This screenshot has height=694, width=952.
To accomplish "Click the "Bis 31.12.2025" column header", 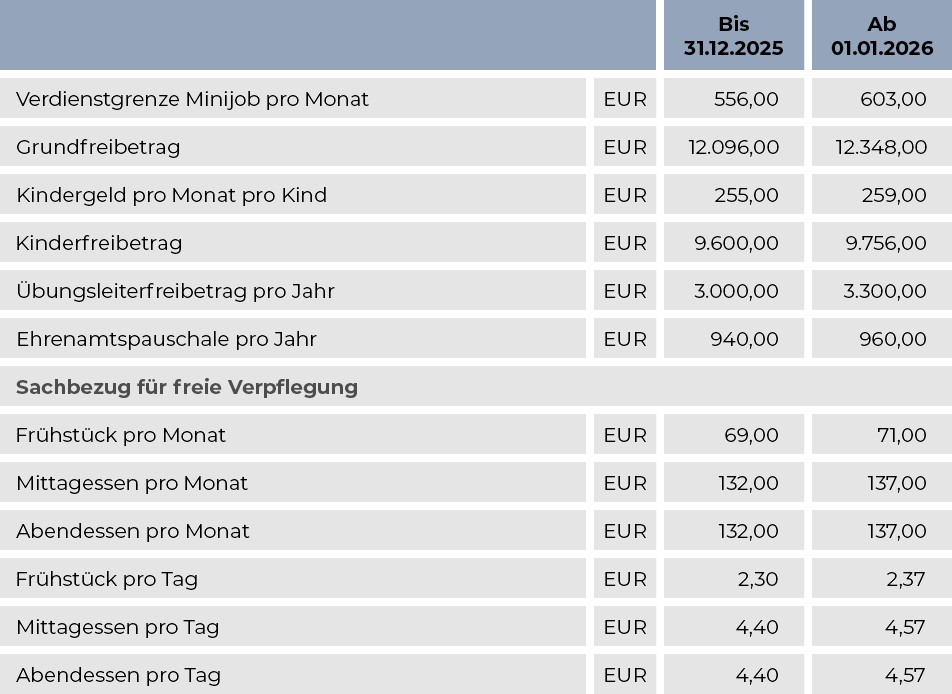I will 733,36.
